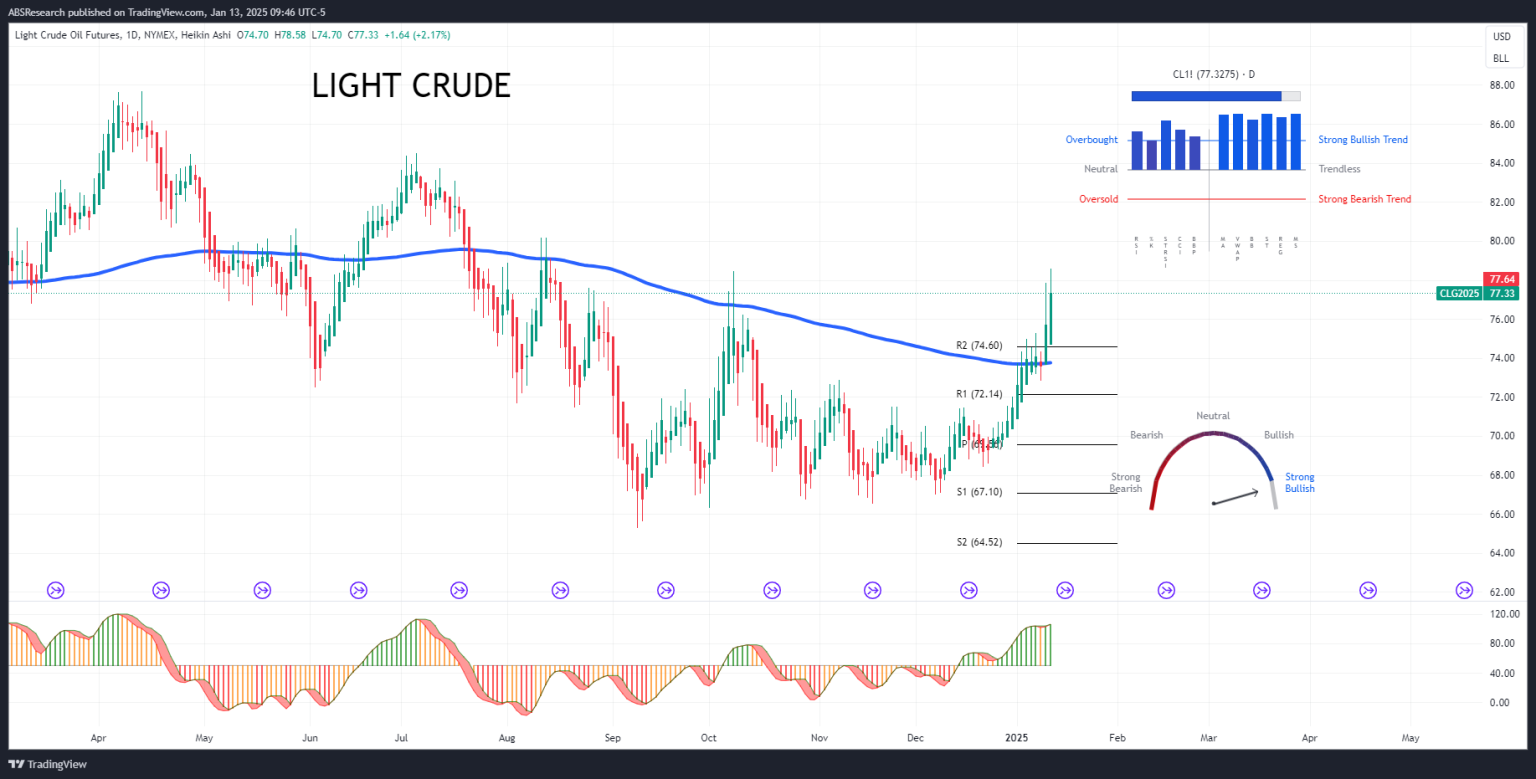
Task: Click the red 77.64 price label
Action: pyautogui.click(x=1501, y=279)
